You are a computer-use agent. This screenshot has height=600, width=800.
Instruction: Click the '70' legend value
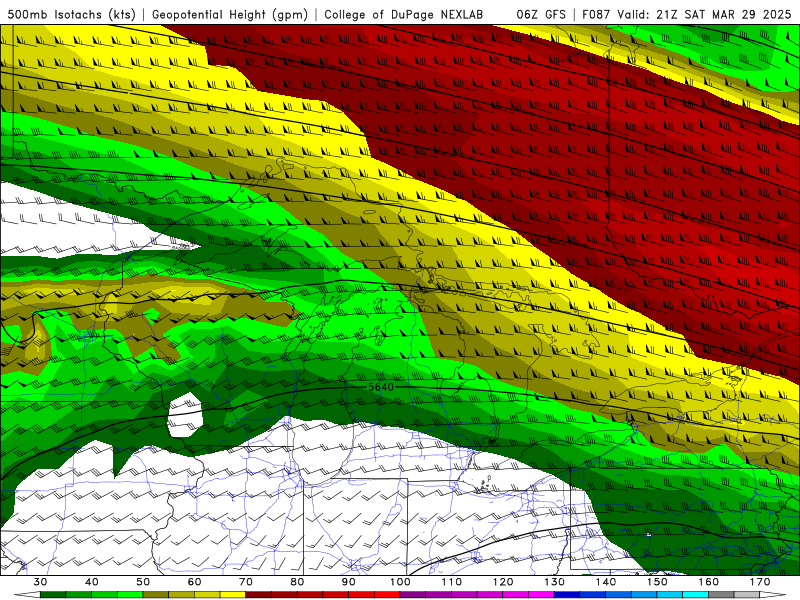click(x=246, y=582)
